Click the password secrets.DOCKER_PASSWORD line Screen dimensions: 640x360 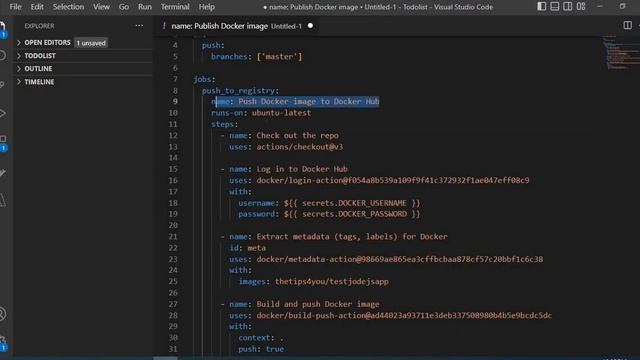pos(329,214)
